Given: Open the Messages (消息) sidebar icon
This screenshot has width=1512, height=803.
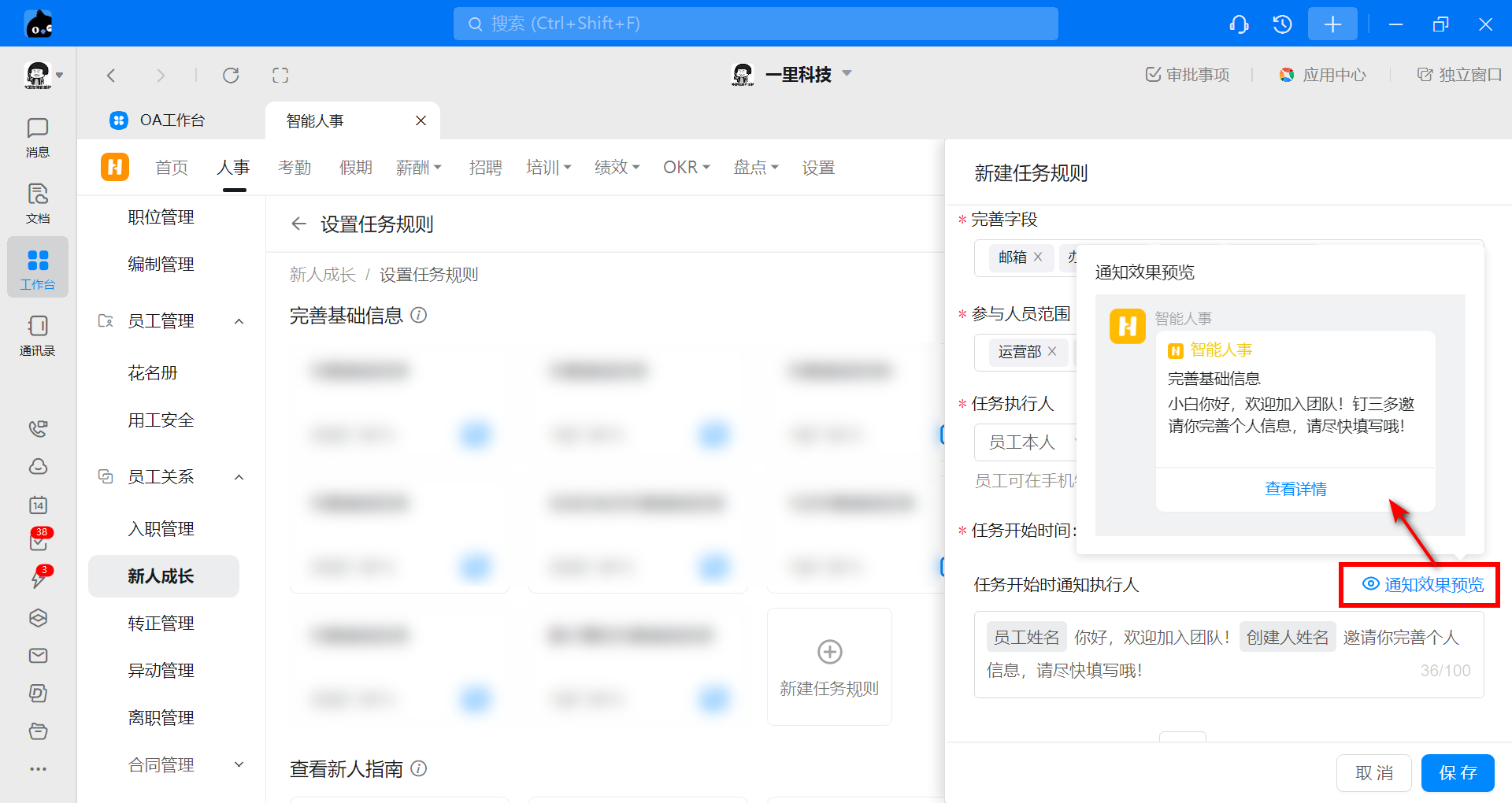Looking at the screenshot, I should click(x=37, y=136).
